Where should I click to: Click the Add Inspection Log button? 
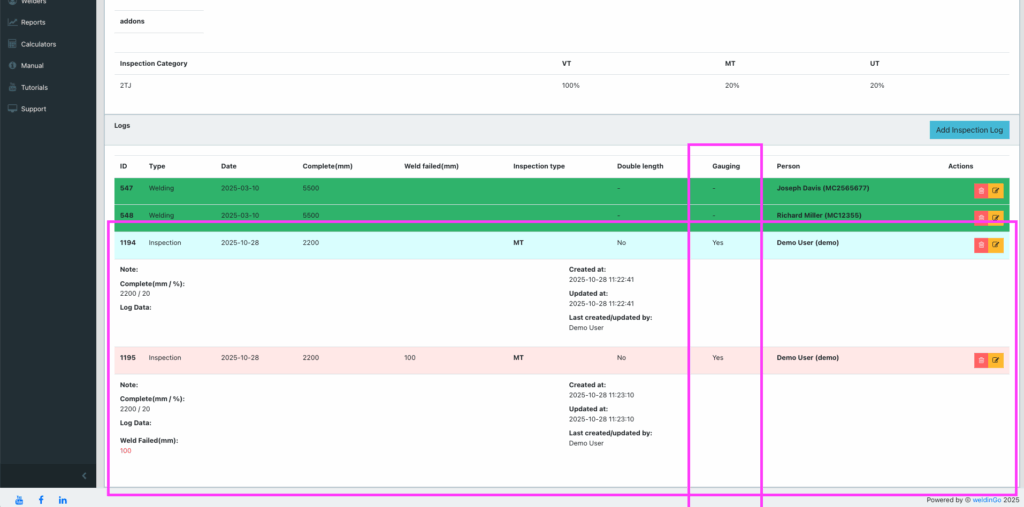pos(968,130)
